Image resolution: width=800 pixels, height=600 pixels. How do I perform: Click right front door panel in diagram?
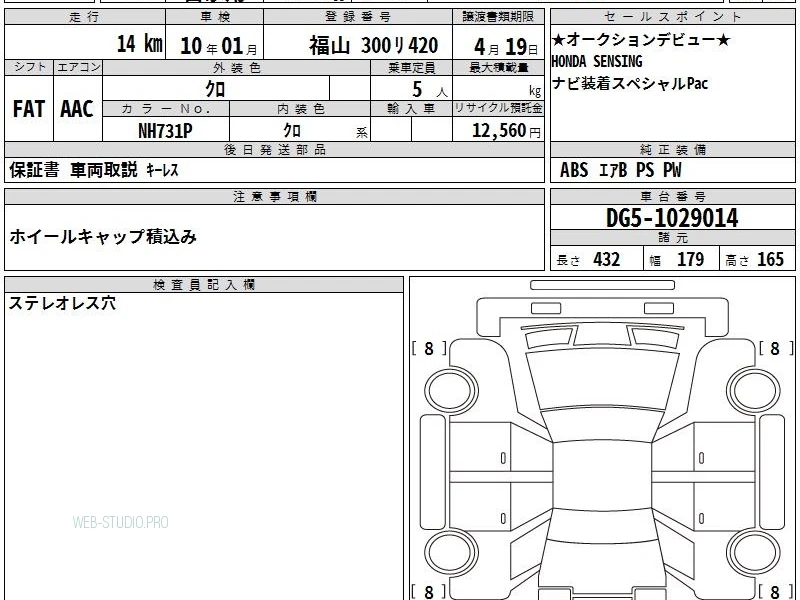point(724,446)
